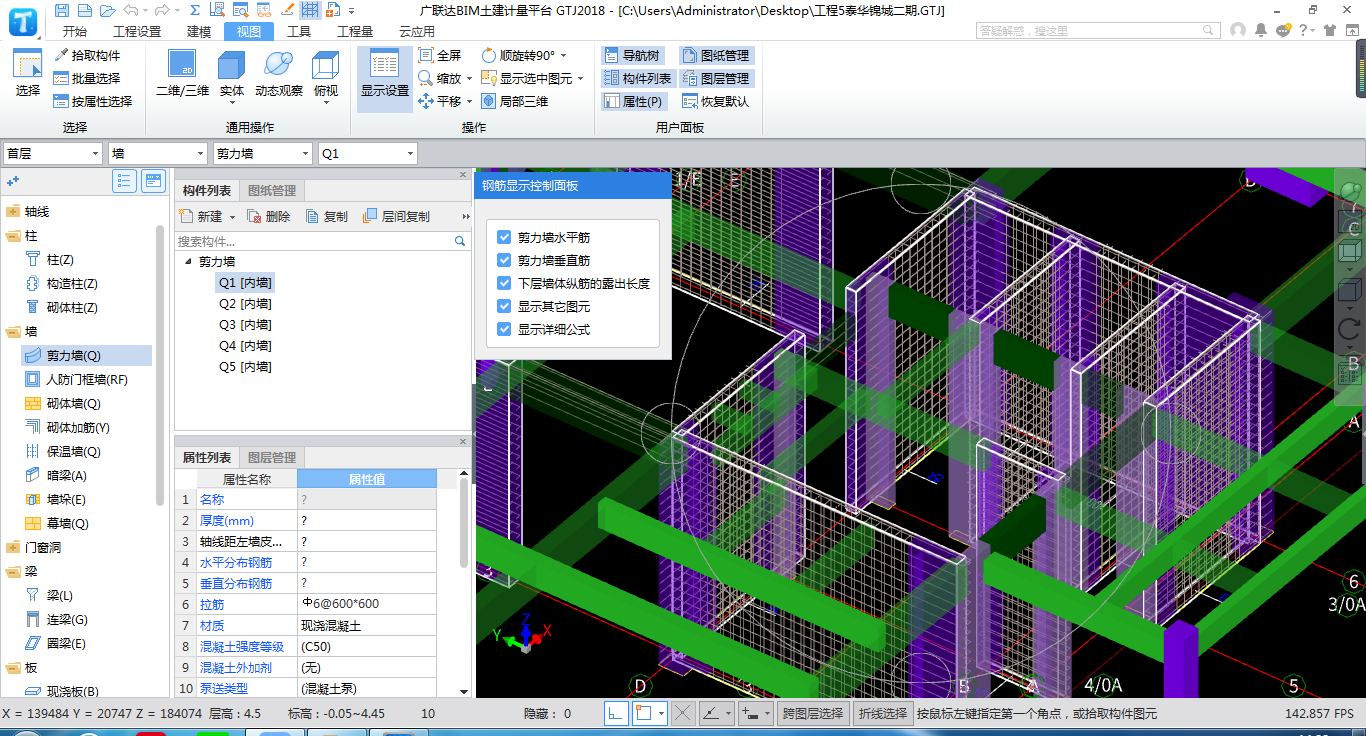Click the 平移 pan tool
Screen dimensions: 1366x736
click(x=441, y=101)
